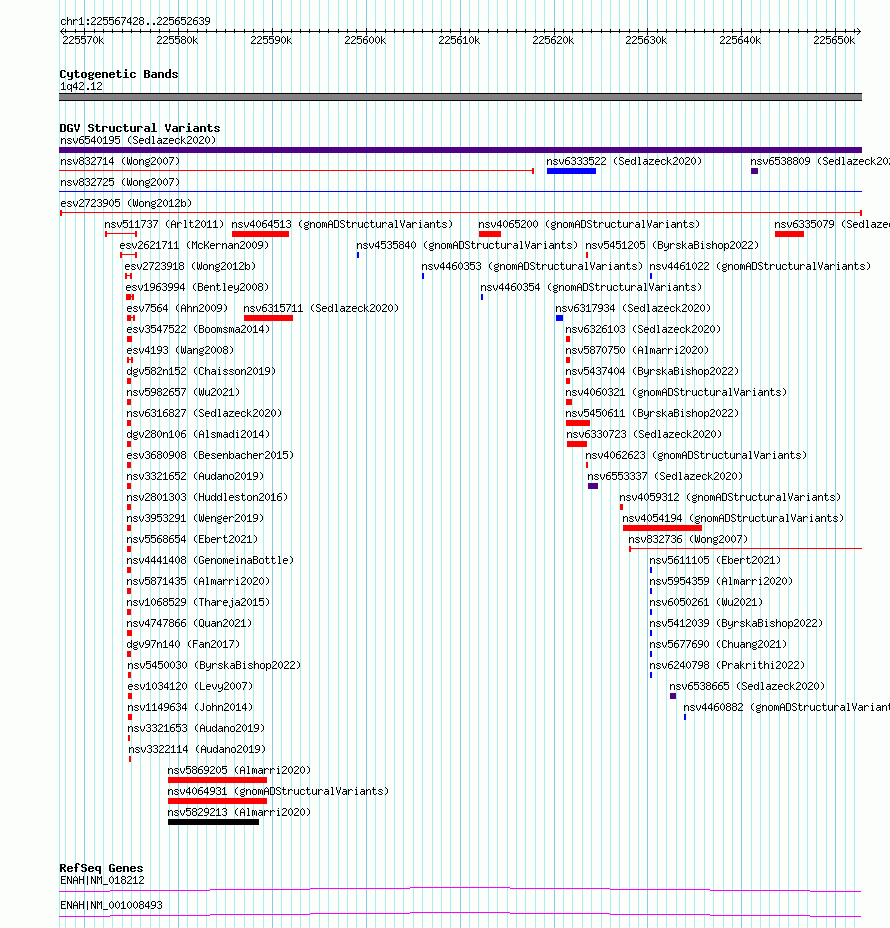Click nsv6050261 (Wu2021) label
This screenshot has width=890, height=928.
click(x=706, y=602)
